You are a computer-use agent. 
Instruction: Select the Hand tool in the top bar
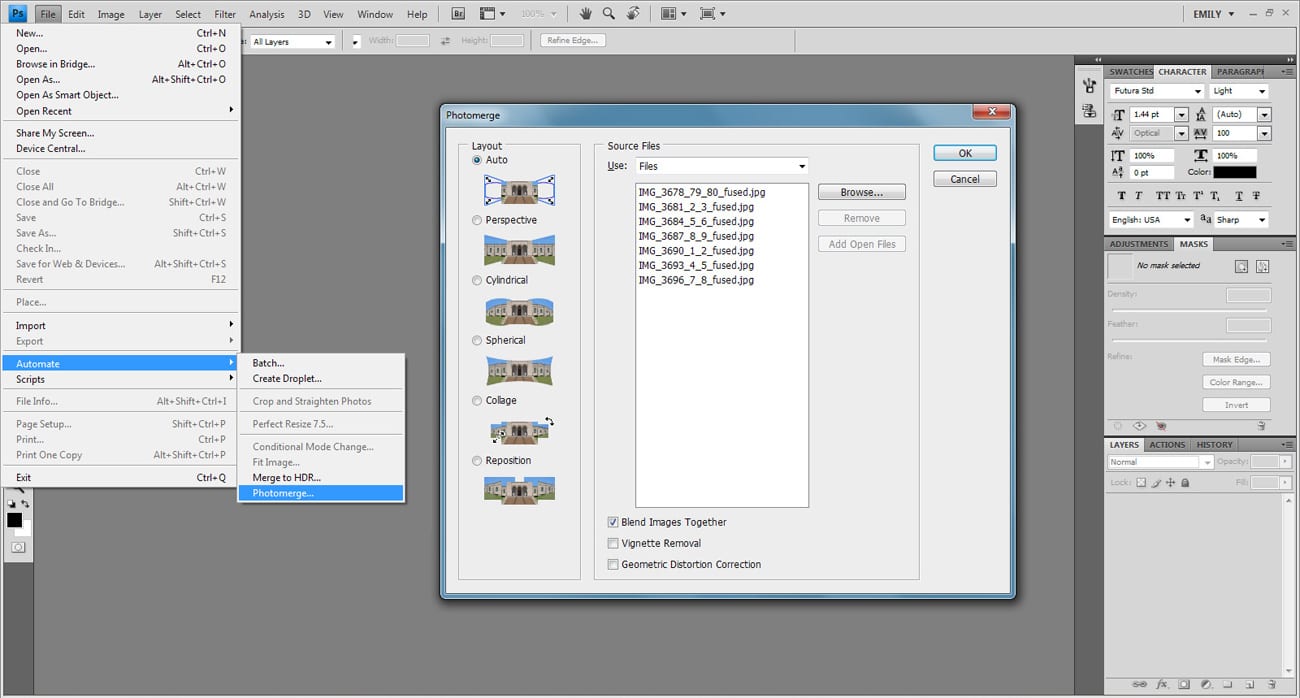pyautogui.click(x=585, y=14)
